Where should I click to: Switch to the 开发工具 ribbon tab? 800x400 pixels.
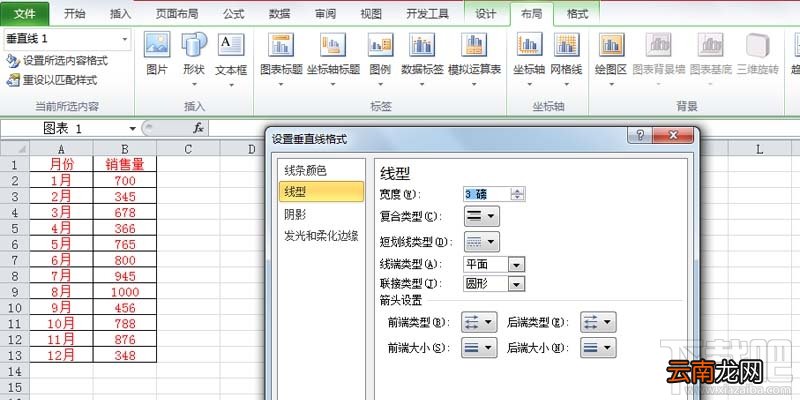pyautogui.click(x=428, y=14)
